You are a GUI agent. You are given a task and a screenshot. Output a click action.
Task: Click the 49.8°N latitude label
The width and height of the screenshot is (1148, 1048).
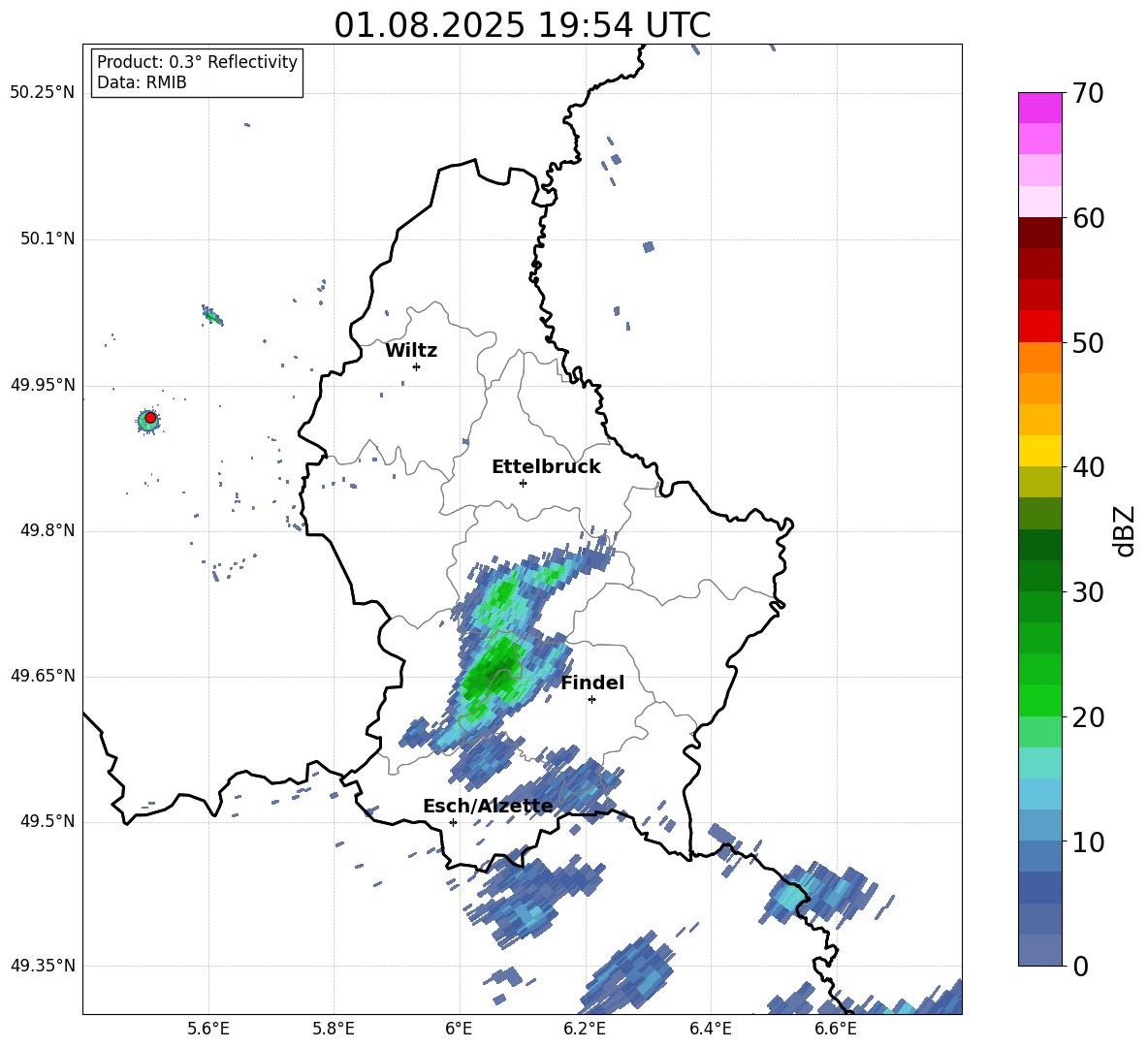47,530
